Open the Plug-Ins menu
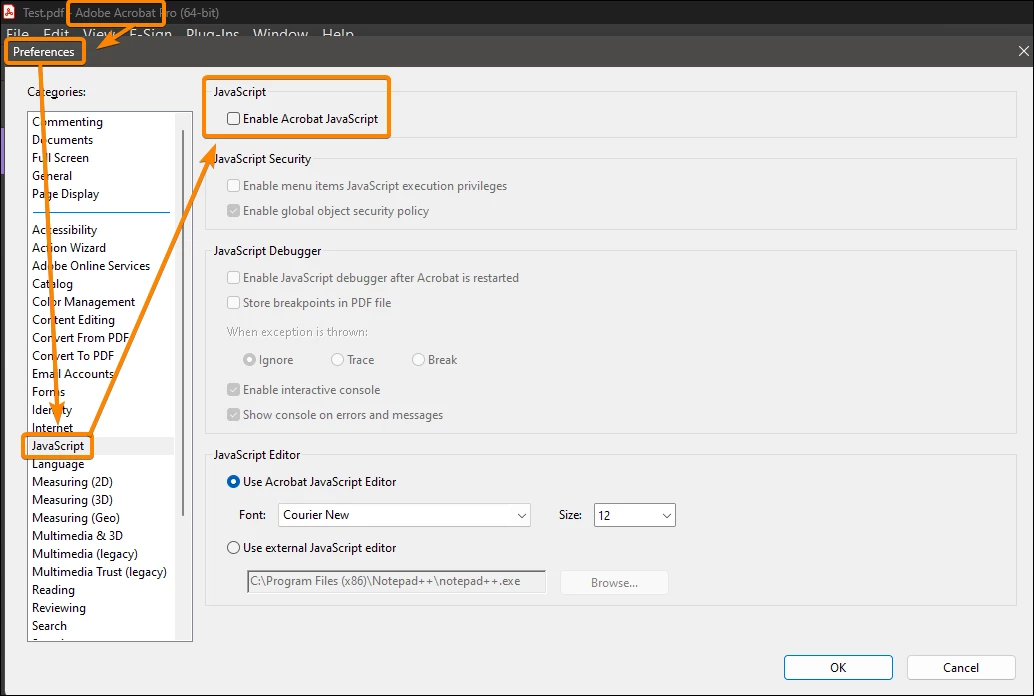1034x696 pixels. click(212, 34)
